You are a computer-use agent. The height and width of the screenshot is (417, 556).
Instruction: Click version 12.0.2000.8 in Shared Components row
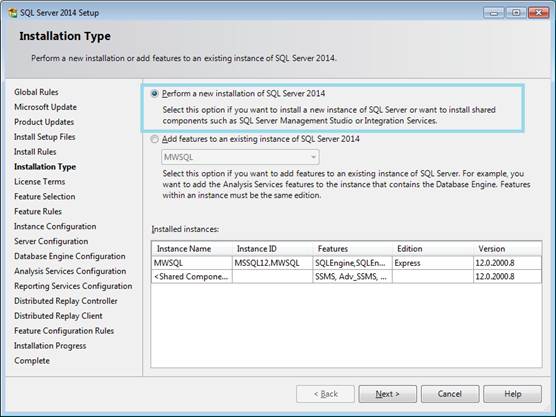pos(507,277)
